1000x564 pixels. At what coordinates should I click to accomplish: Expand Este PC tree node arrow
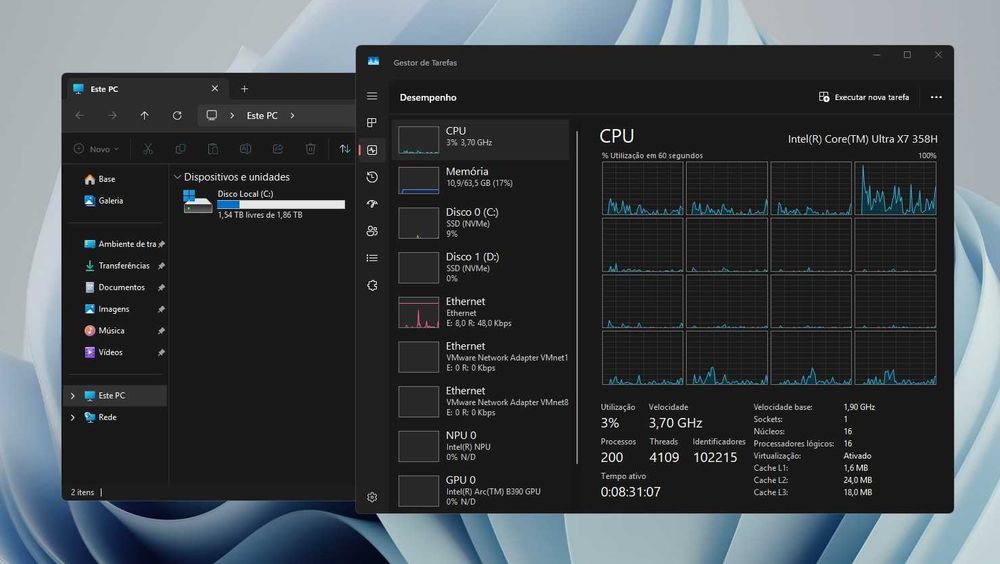click(x=73, y=396)
